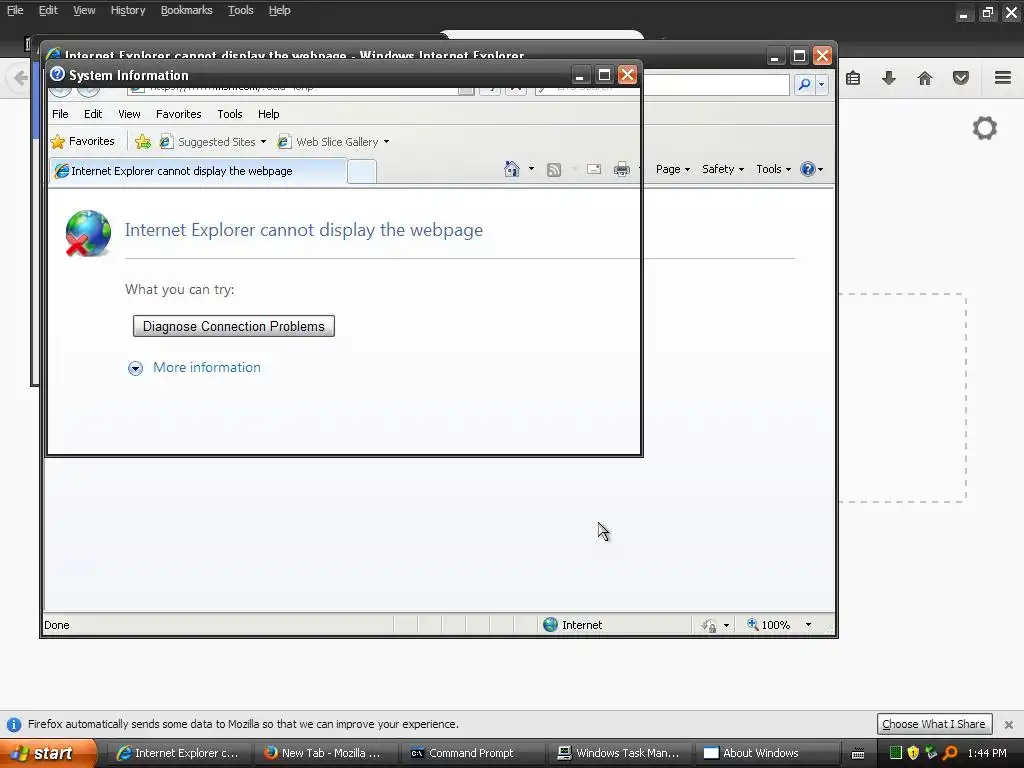
Task: Switch to Windows Task Manager taskbar button
Action: point(618,753)
